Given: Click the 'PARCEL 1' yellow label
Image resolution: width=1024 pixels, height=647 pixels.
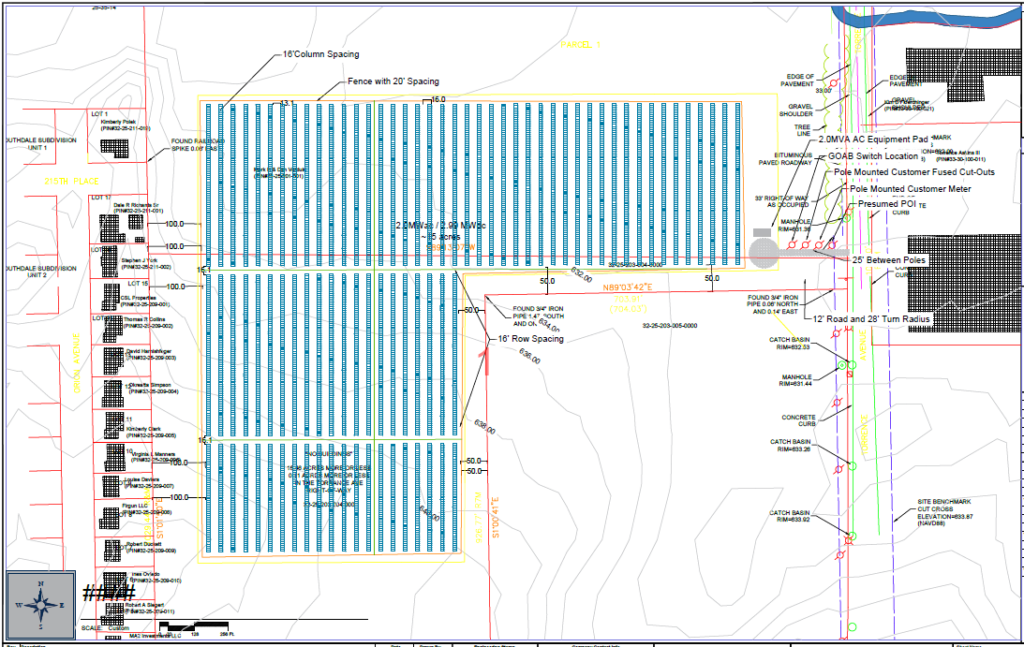Looking at the screenshot, I should pos(580,45).
